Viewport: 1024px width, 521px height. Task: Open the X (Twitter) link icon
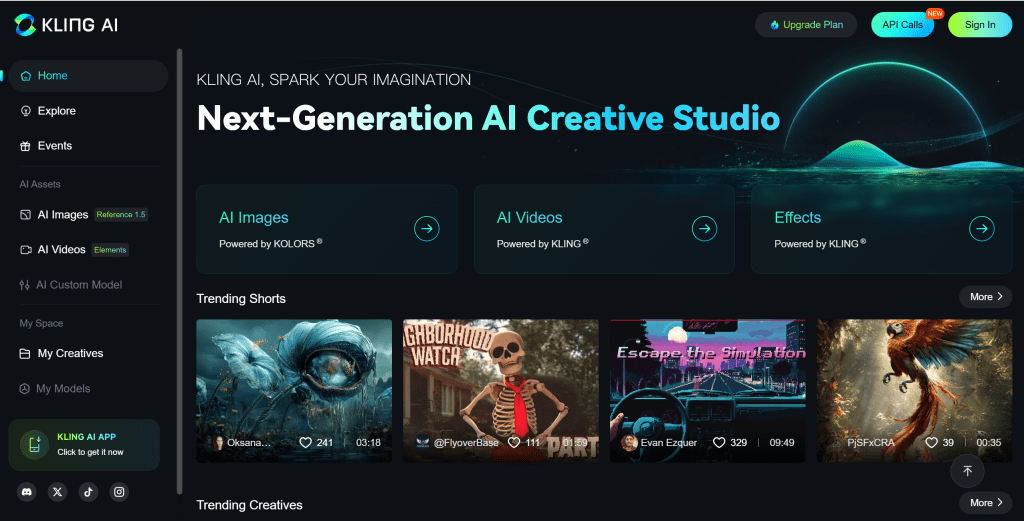coord(57,492)
